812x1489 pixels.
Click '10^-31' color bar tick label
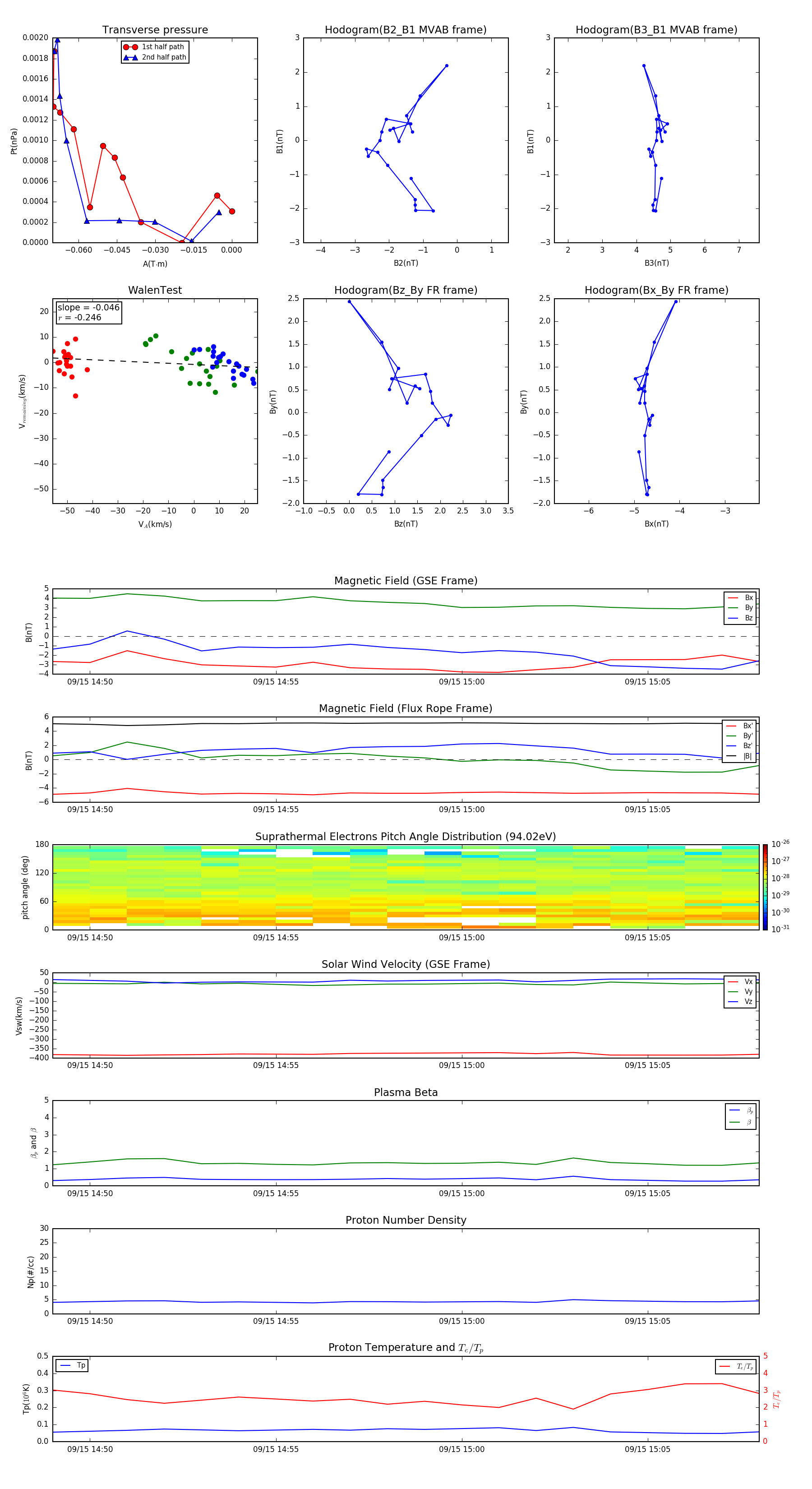pyautogui.click(x=780, y=929)
